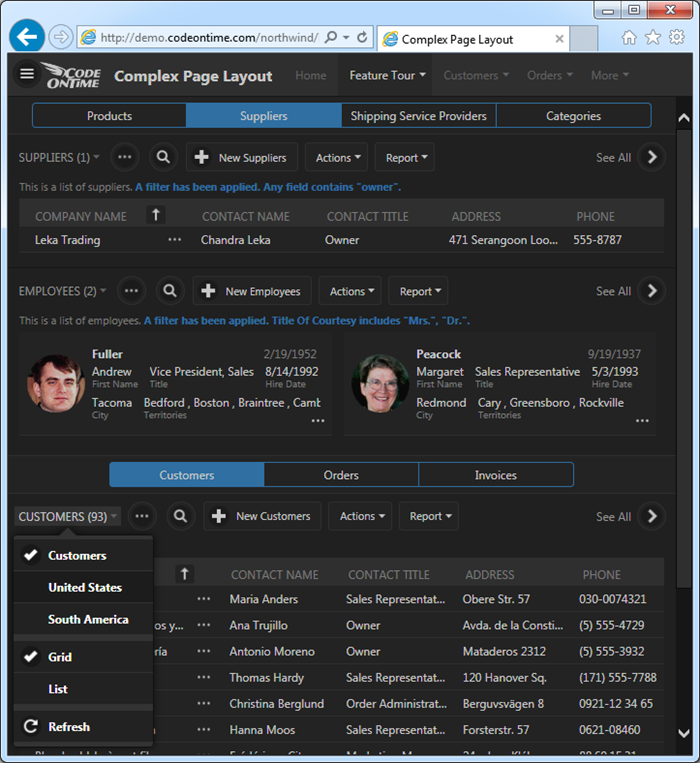The width and height of the screenshot is (700, 763).
Task: Open Employees Actions dropdown
Action: [x=350, y=291]
